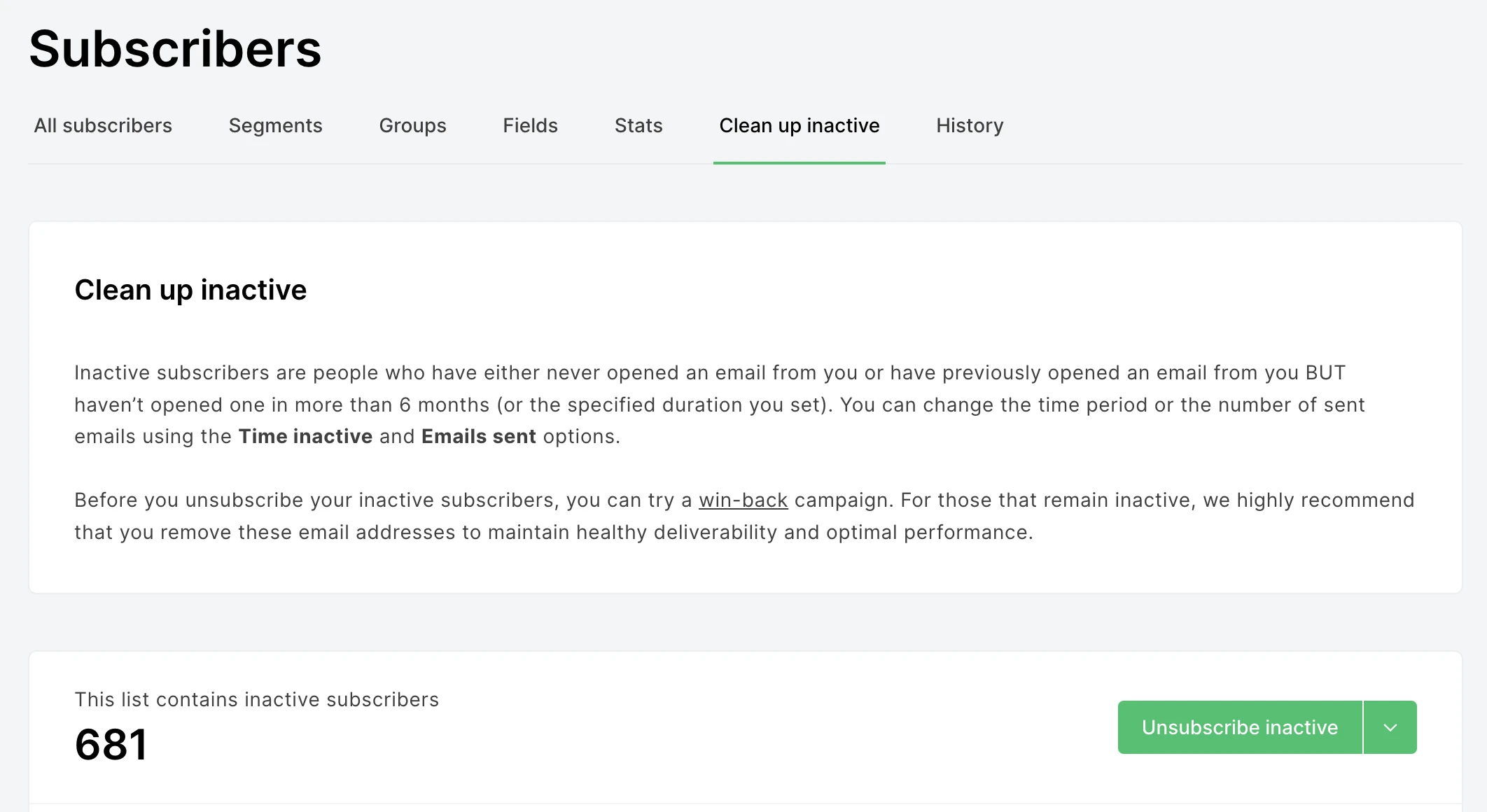Select the Fields tab
Image resolution: width=1487 pixels, height=812 pixels.
[530, 125]
